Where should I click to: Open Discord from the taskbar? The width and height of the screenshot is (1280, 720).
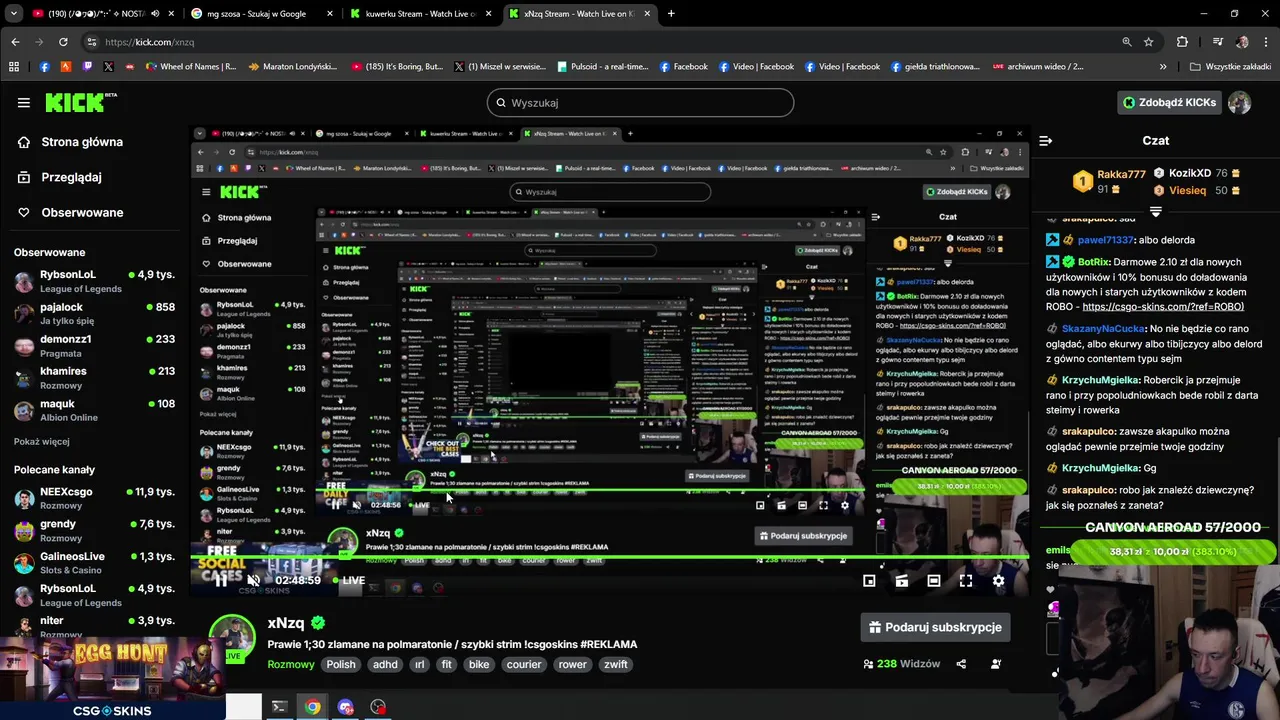(346, 707)
